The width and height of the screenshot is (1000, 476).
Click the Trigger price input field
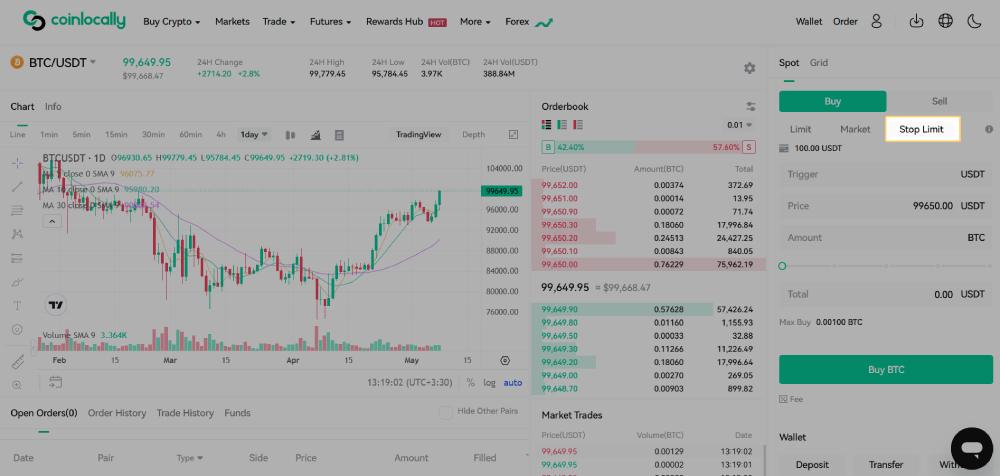pos(886,174)
